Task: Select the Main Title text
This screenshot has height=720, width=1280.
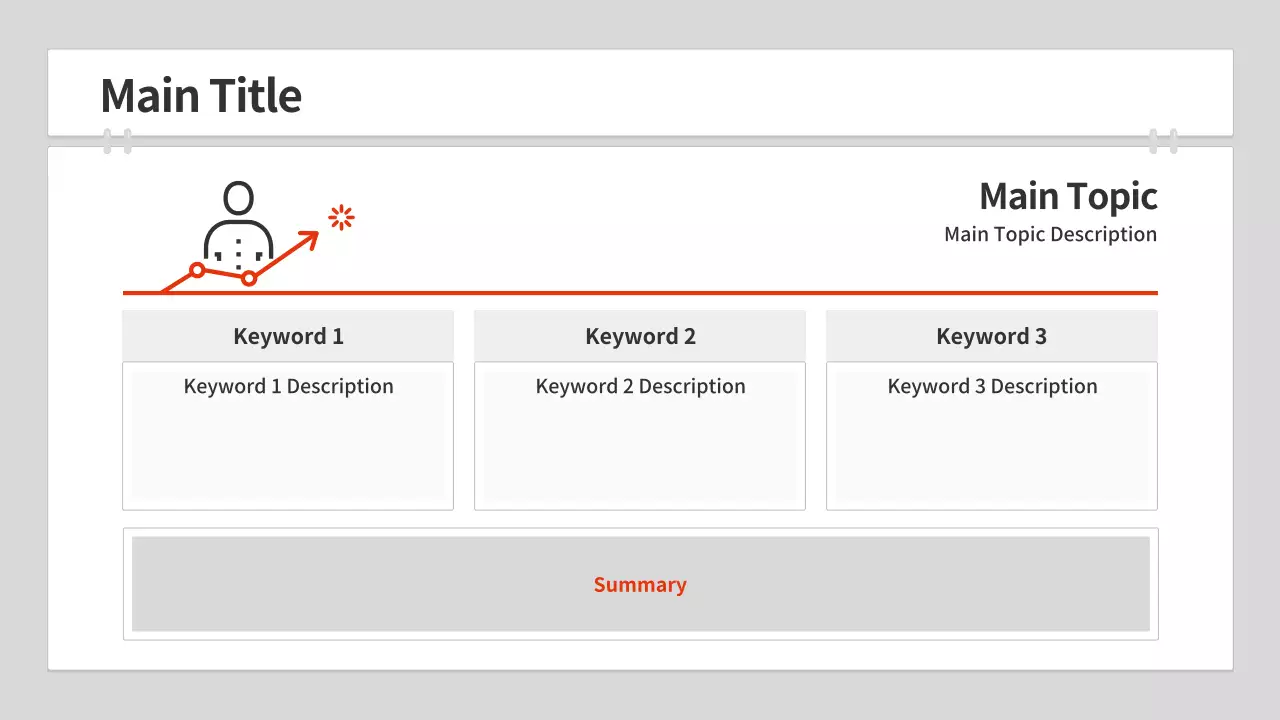Action: 201,96
